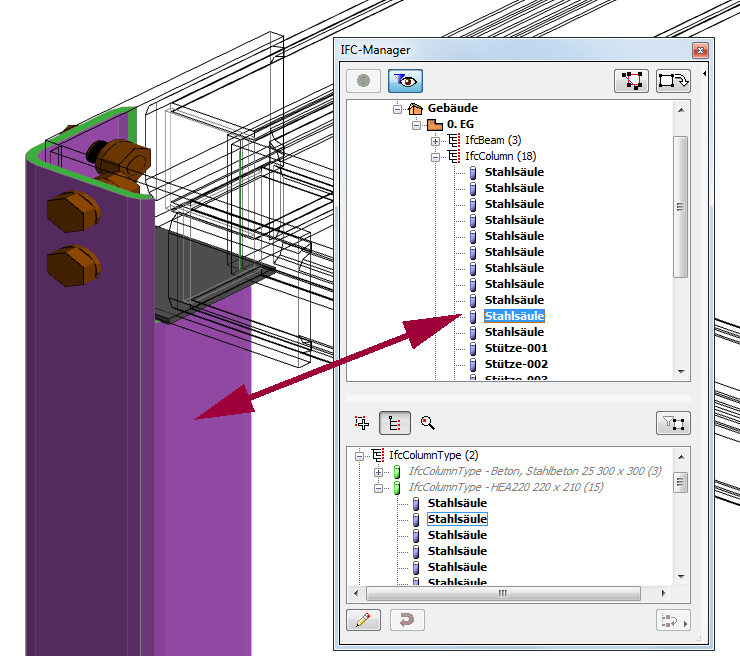
Task: Select the Gebäude building item
Action: [x=453, y=108]
